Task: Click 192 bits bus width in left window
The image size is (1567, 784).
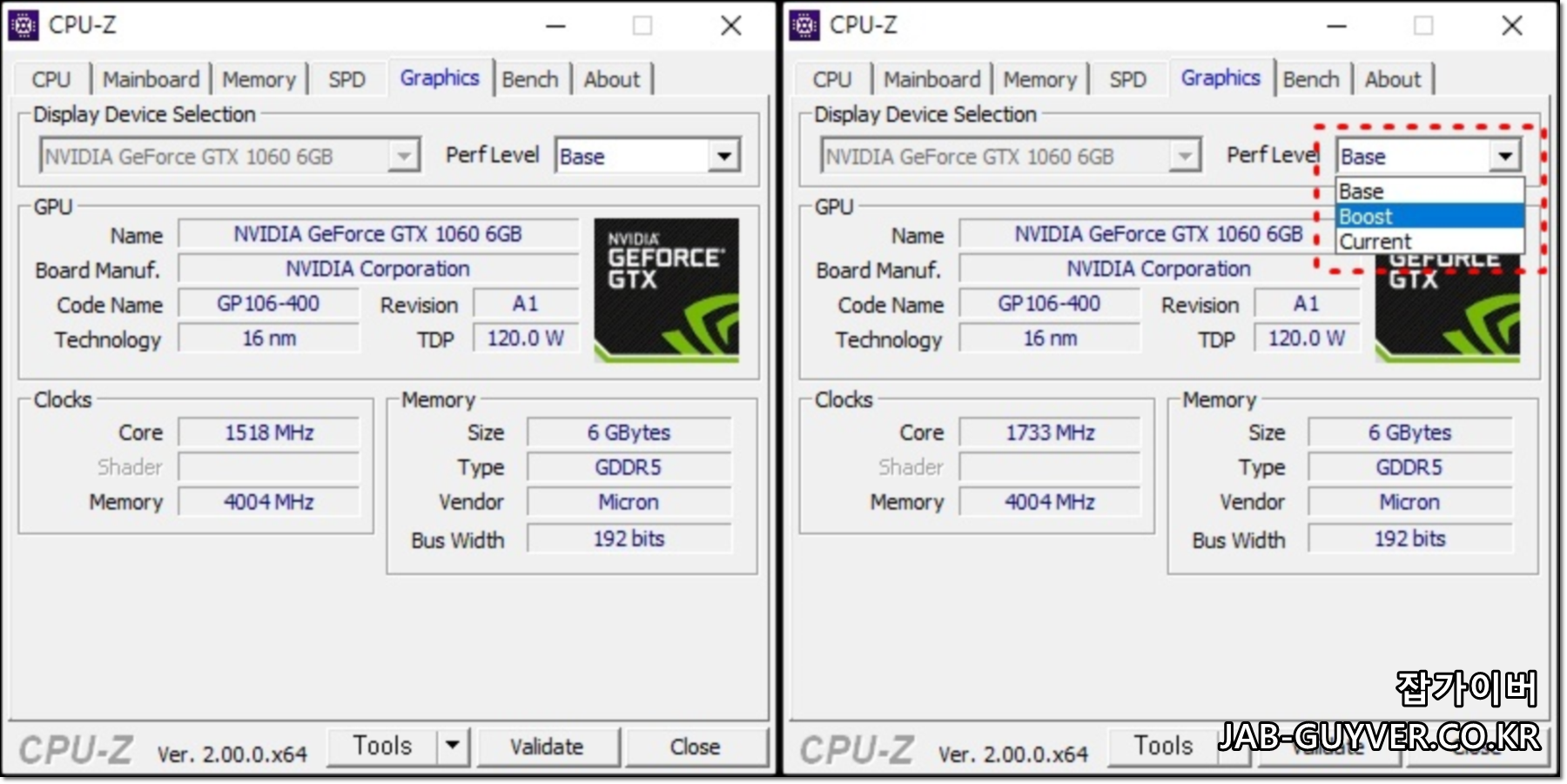Action: [629, 539]
